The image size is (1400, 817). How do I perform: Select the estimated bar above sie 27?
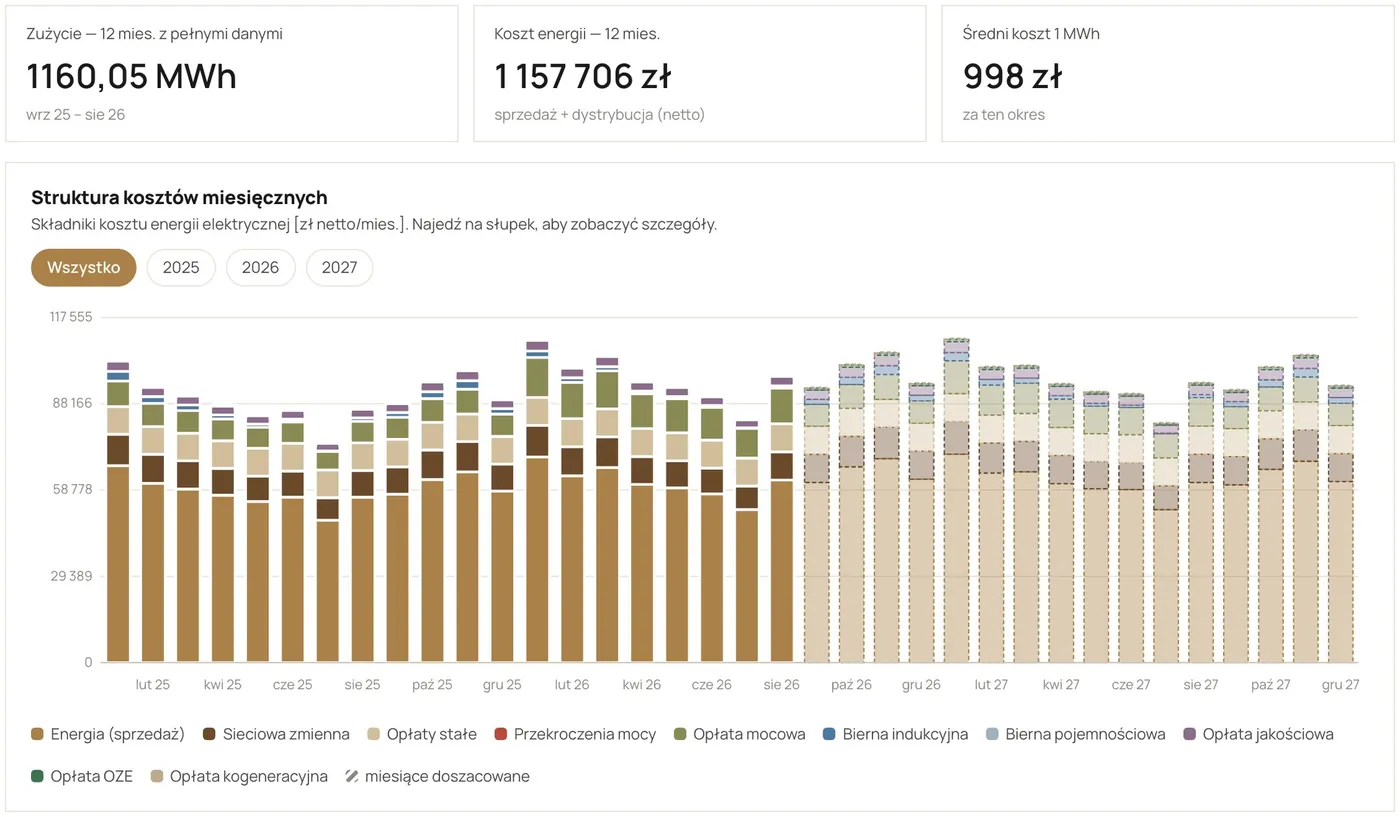point(1200,522)
